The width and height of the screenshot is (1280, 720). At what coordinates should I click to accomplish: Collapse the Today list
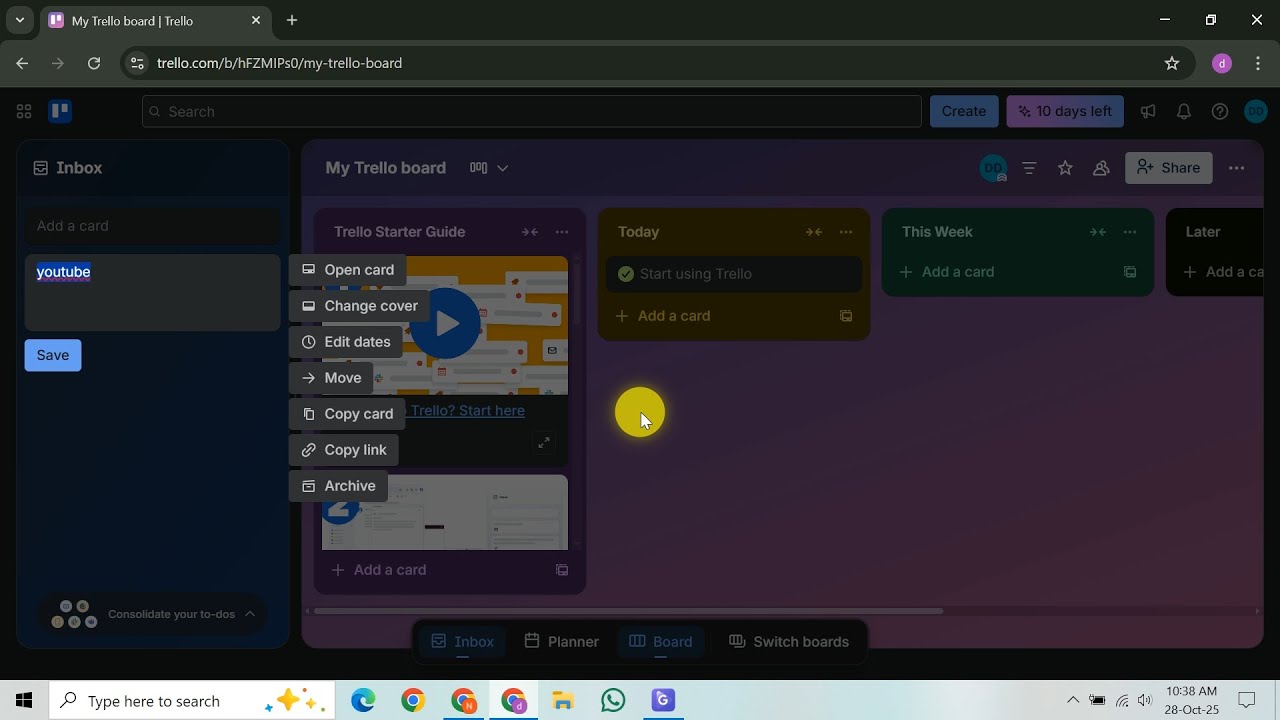[x=814, y=232]
